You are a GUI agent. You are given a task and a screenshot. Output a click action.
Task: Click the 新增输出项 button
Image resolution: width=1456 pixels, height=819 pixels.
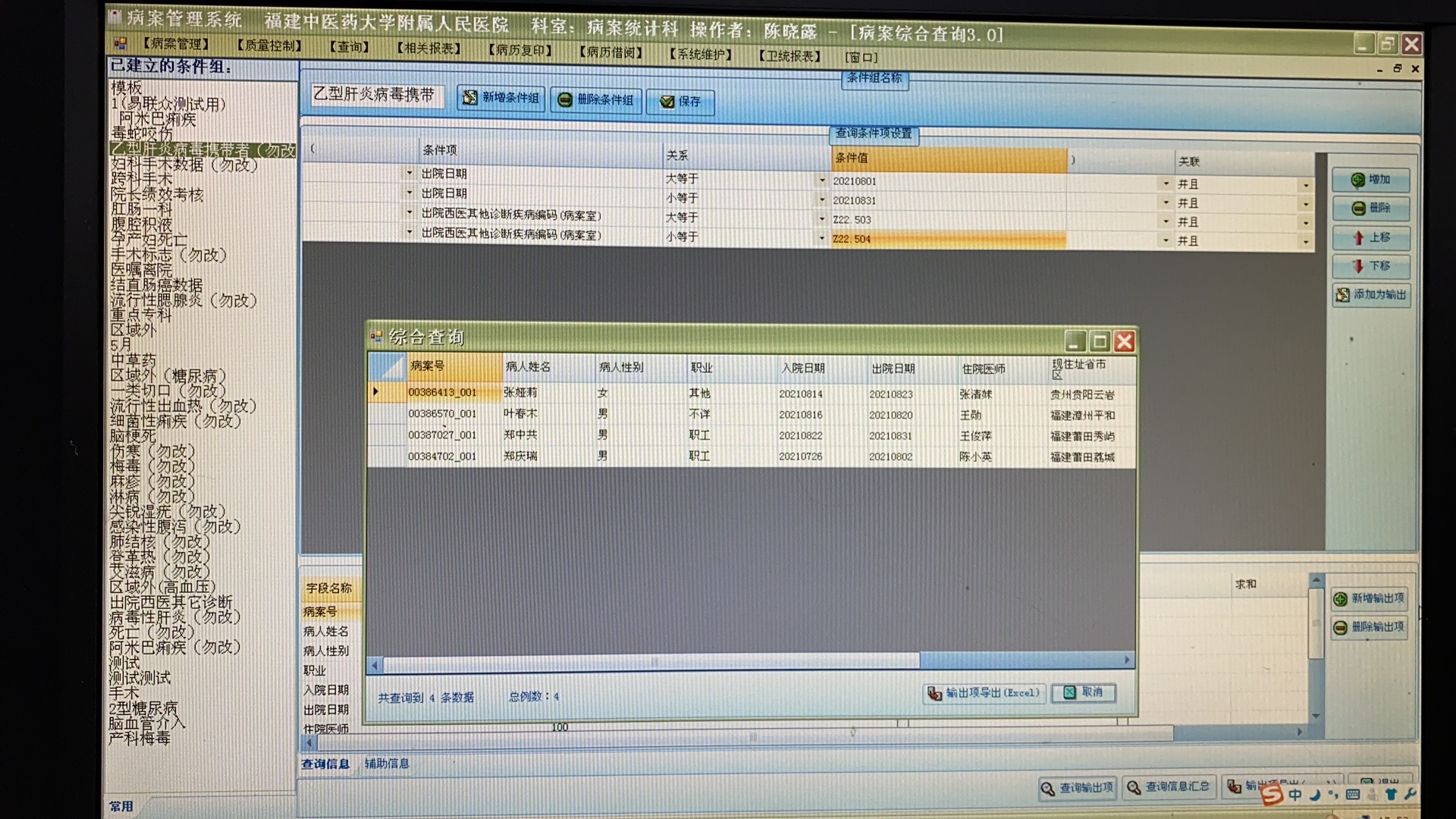click(x=1370, y=599)
